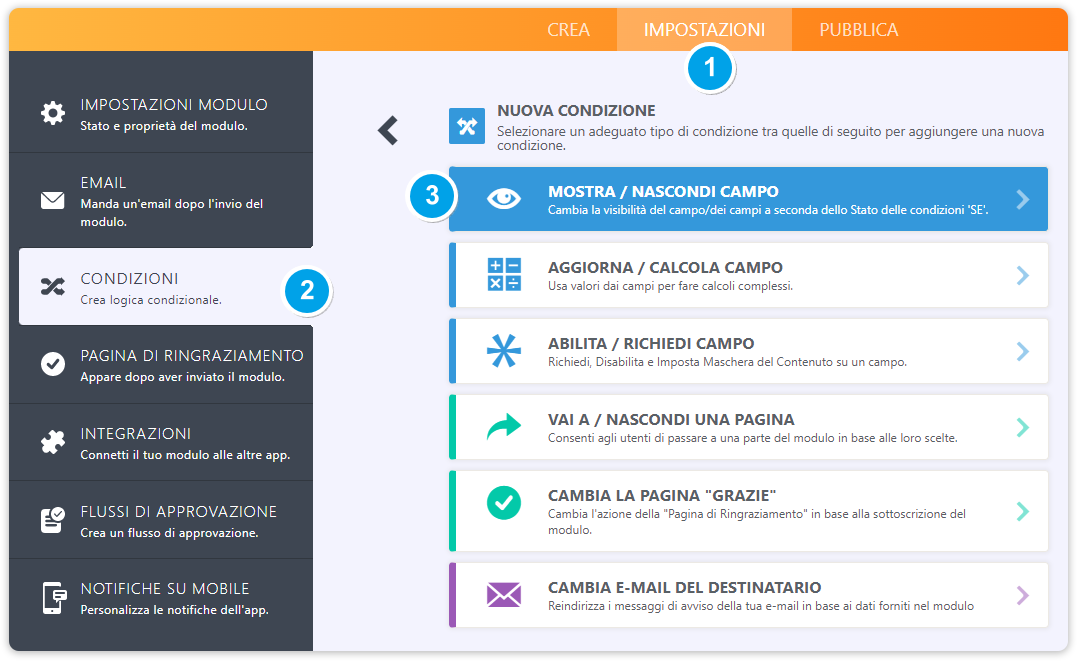Open the Email settings section
Screen dimensions: 1077x661
click(x=161, y=201)
